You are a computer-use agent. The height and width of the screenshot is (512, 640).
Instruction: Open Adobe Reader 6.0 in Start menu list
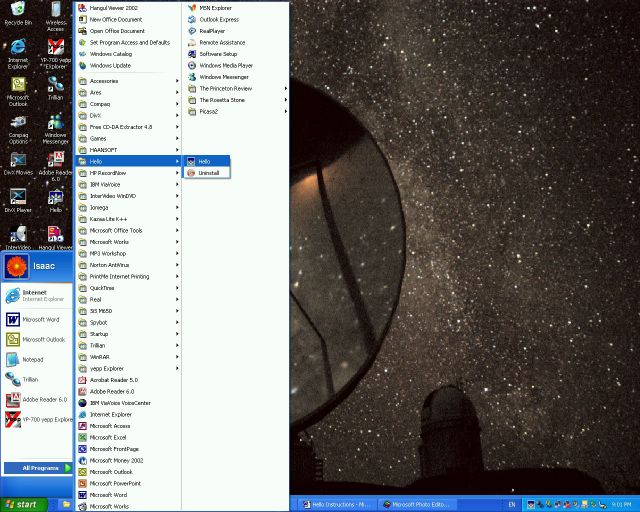[x=37, y=399]
